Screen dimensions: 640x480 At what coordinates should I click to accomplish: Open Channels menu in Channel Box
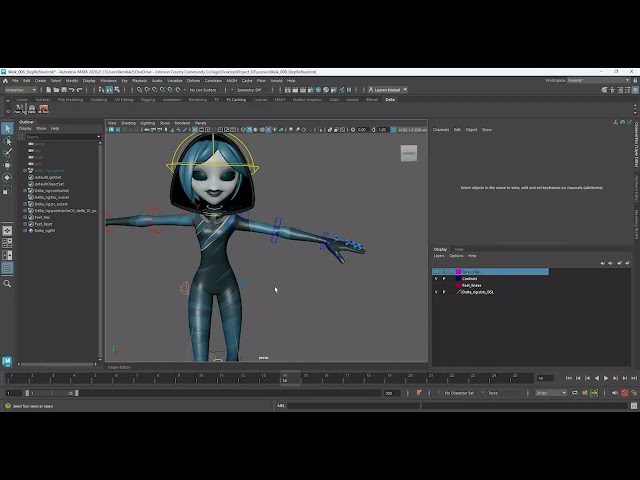pyautogui.click(x=441, y=130)
